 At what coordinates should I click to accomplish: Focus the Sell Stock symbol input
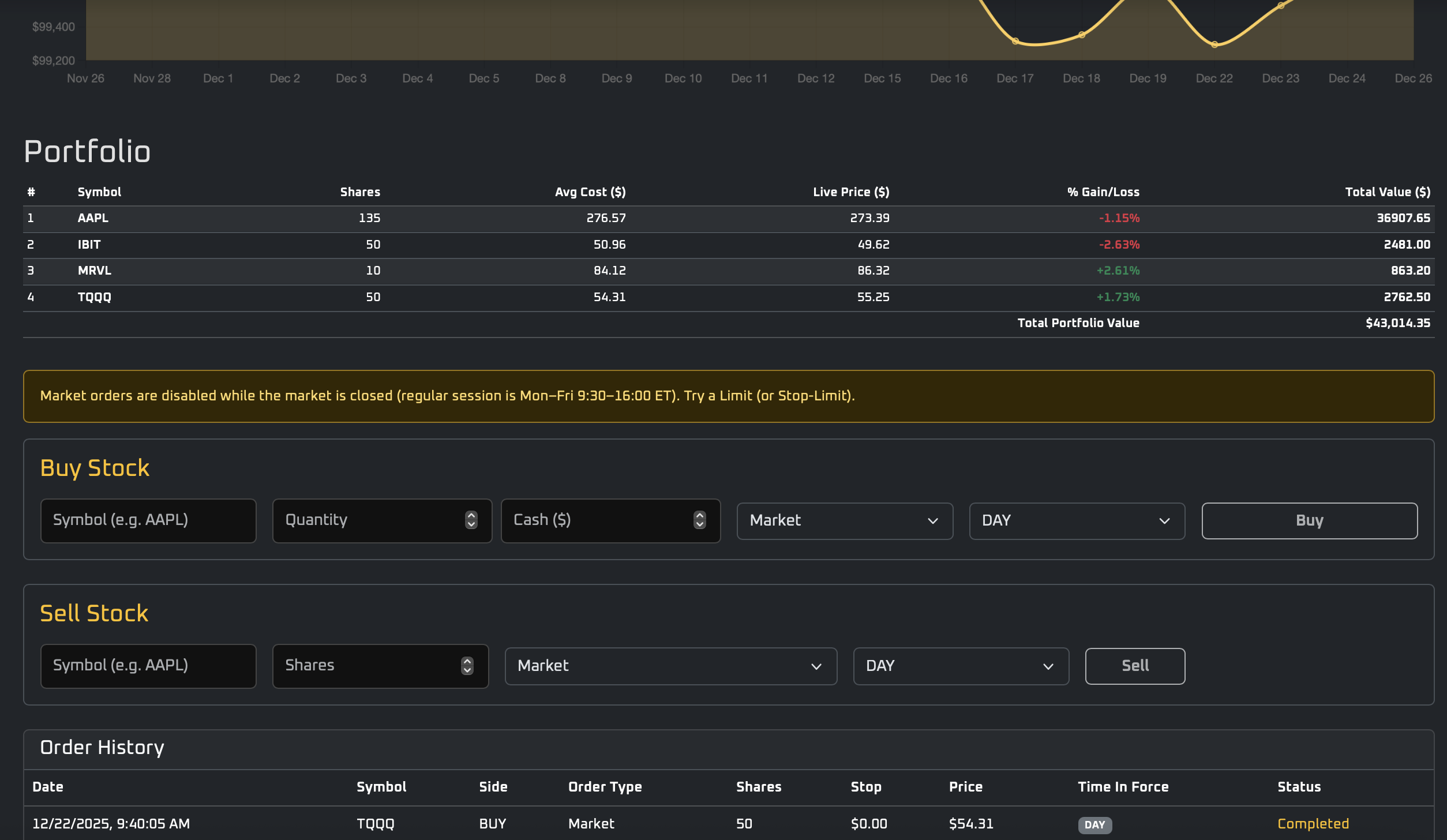(x=148, y=666)
